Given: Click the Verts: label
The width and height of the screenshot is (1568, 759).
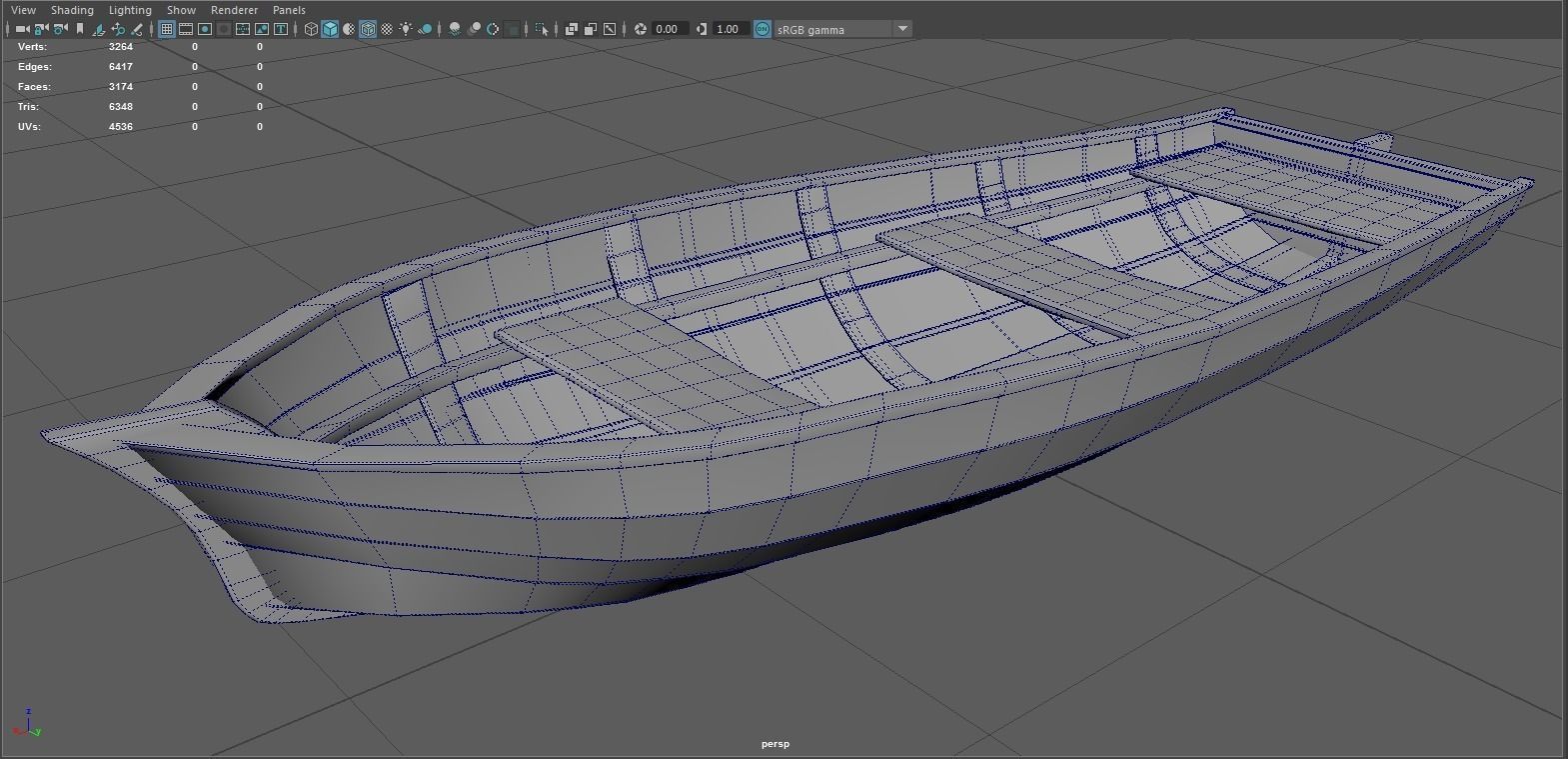Looking at the screenshot, I should (x=32, y=47).
